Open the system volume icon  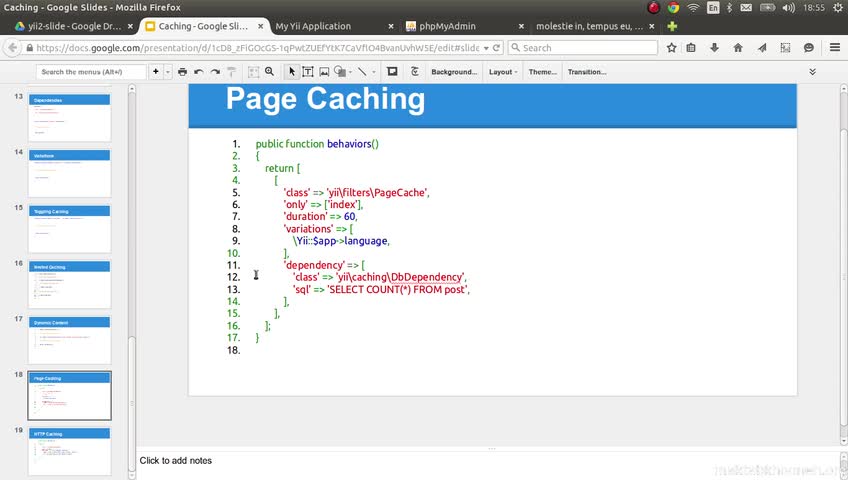(x=789, y=8)
